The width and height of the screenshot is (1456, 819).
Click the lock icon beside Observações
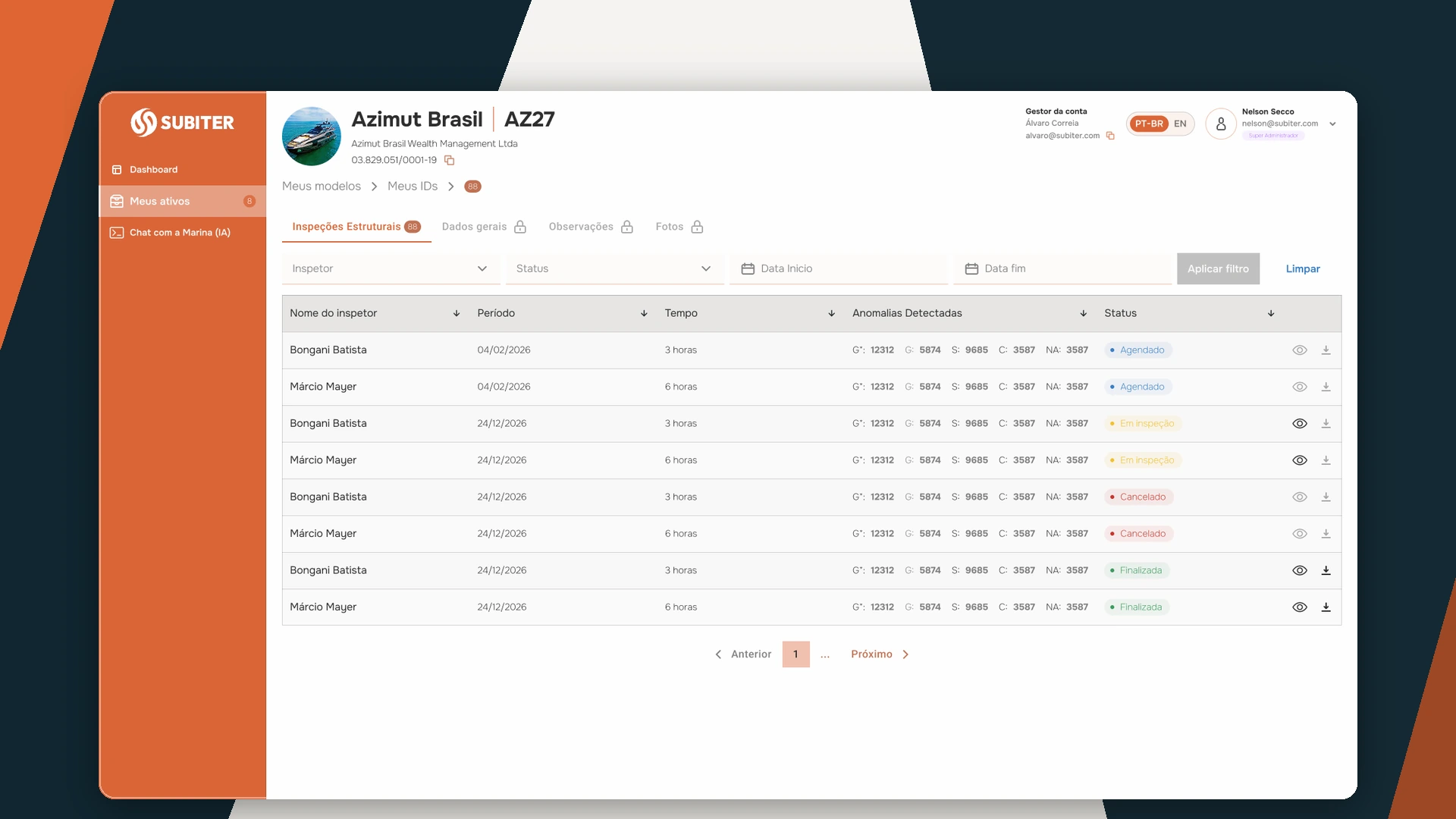(627, 227)
